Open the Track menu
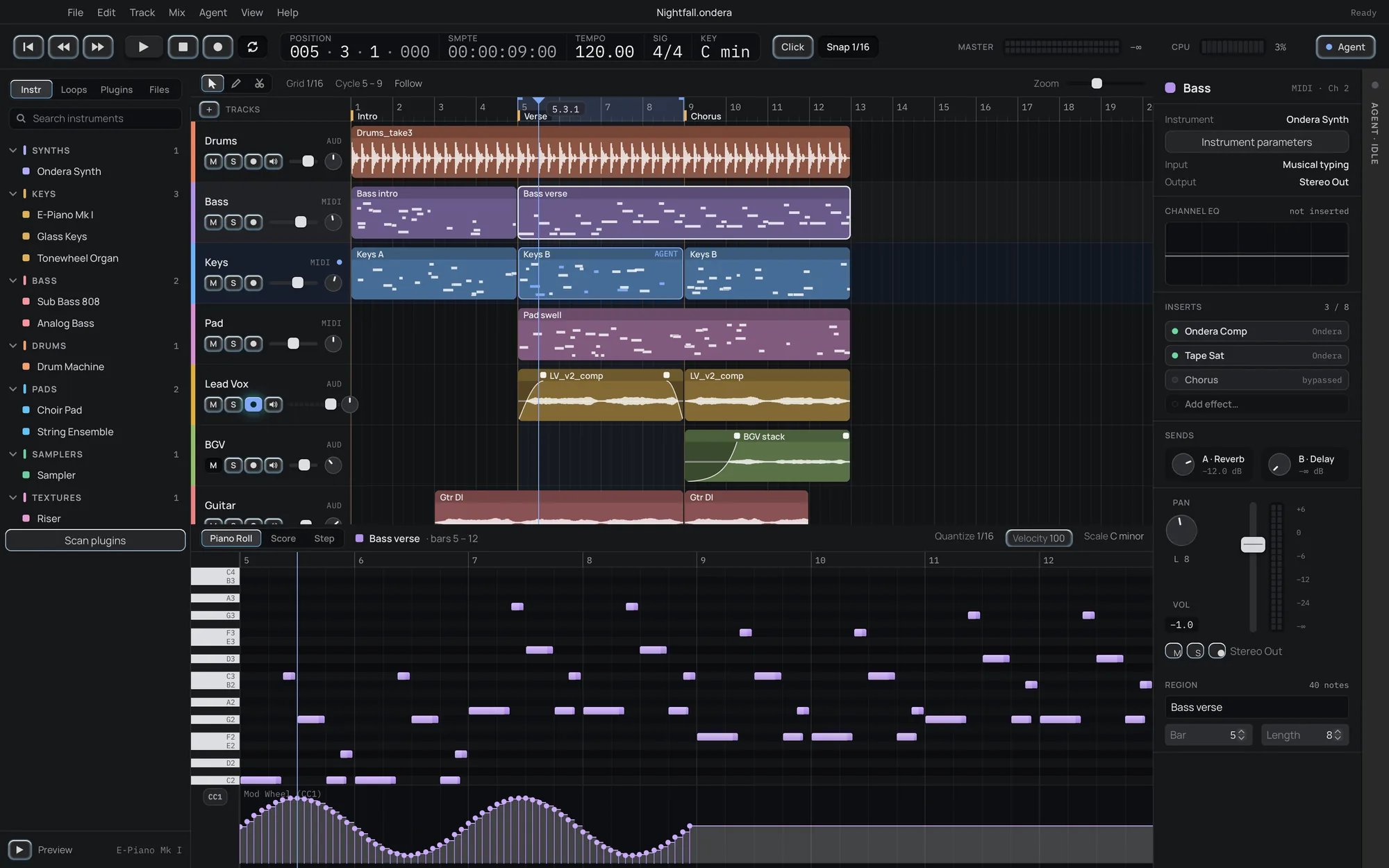Image resolution: width=1389 pixels, height=868 pixels. pyautogui.click(x=142, y=12)
